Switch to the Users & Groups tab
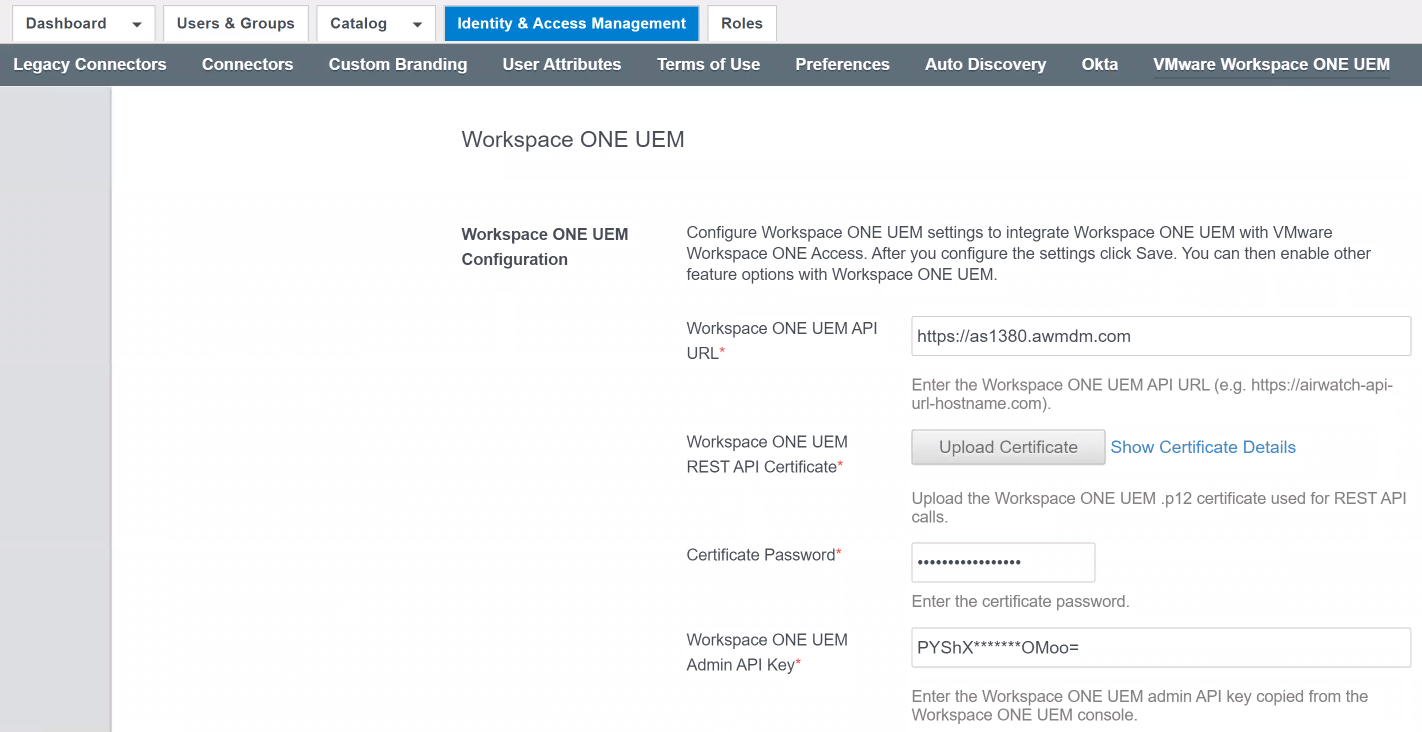This screenshot has height=732, width=1422. coord(235,23)
